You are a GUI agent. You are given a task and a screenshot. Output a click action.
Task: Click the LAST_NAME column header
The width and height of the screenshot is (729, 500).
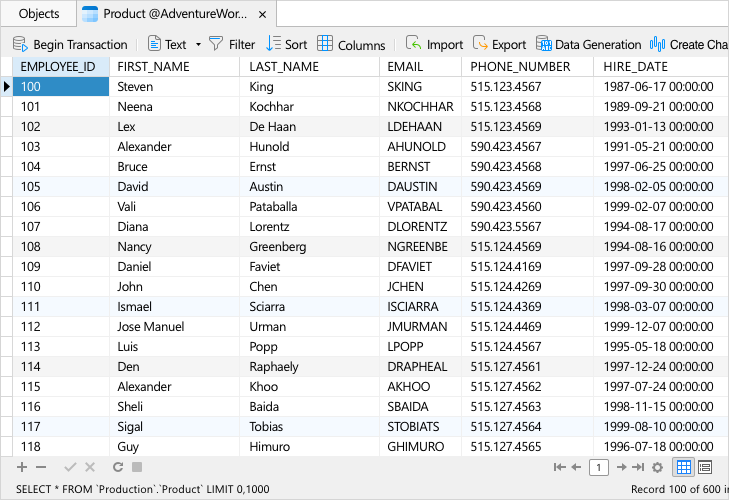(x=310, y=67)
